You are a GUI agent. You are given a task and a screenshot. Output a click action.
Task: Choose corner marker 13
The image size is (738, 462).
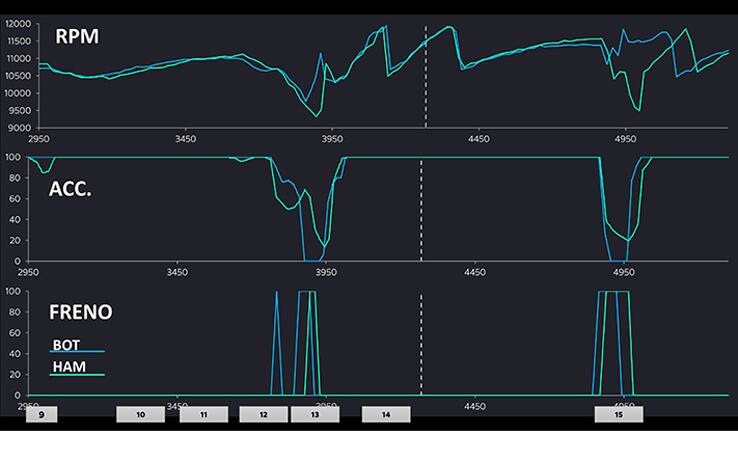[315, 414]
